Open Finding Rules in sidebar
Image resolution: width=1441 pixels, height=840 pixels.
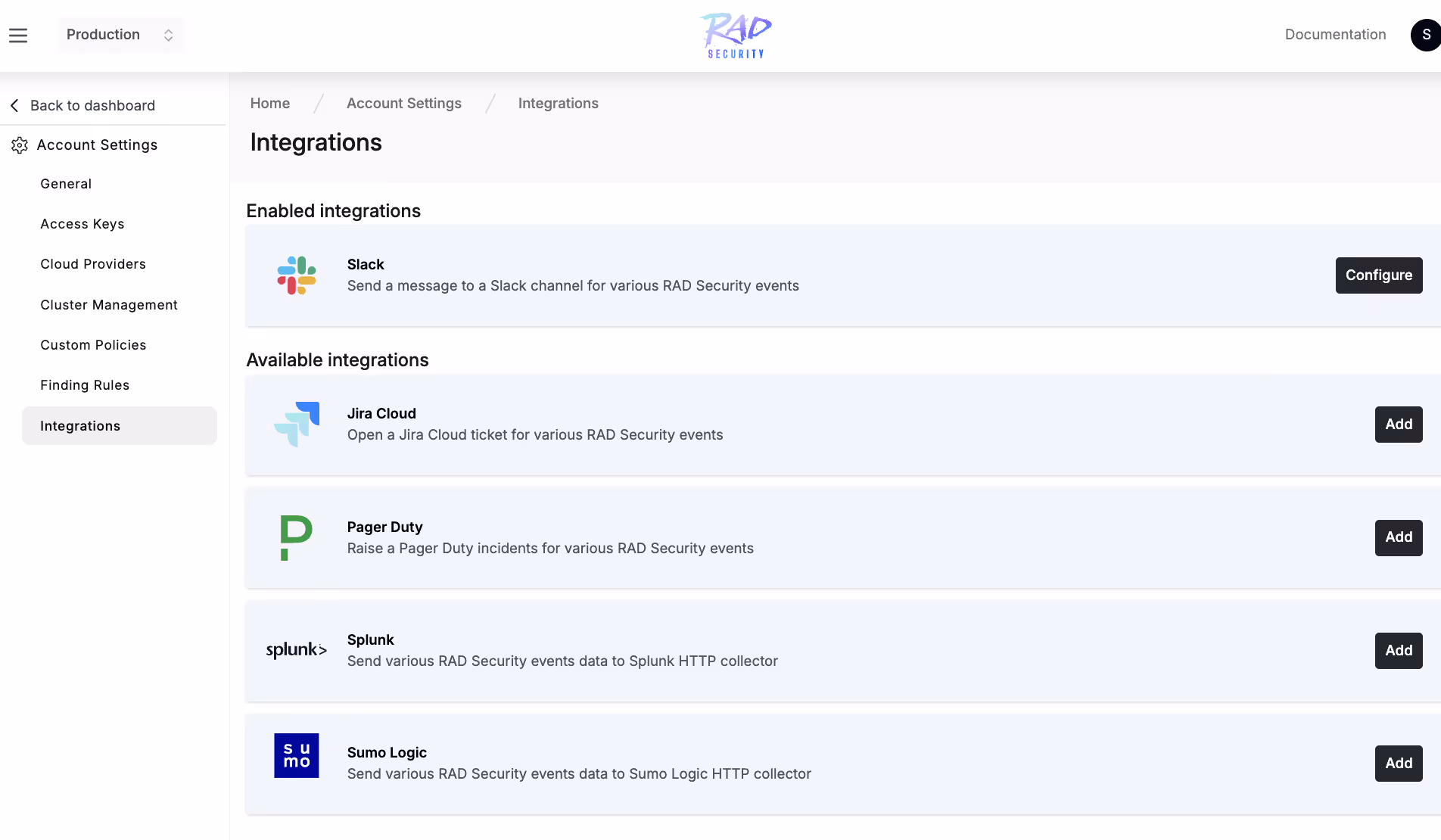[x=85, y=385]
